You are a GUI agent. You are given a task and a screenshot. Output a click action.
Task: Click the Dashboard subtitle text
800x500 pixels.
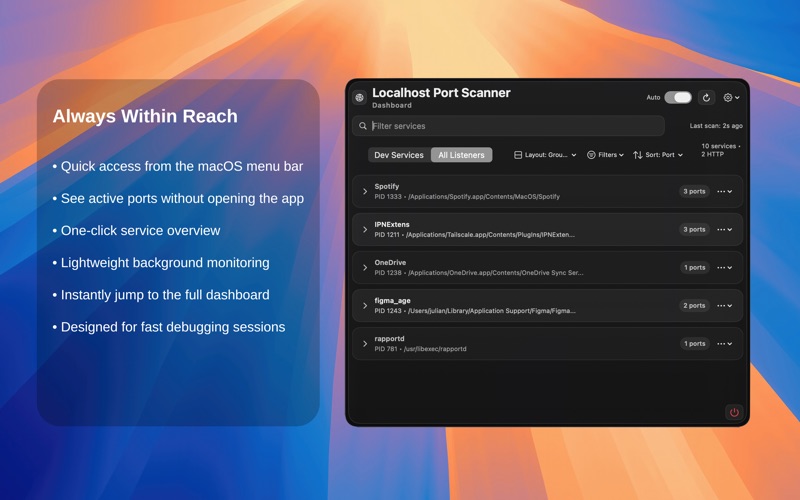click(x=392, y=105)
